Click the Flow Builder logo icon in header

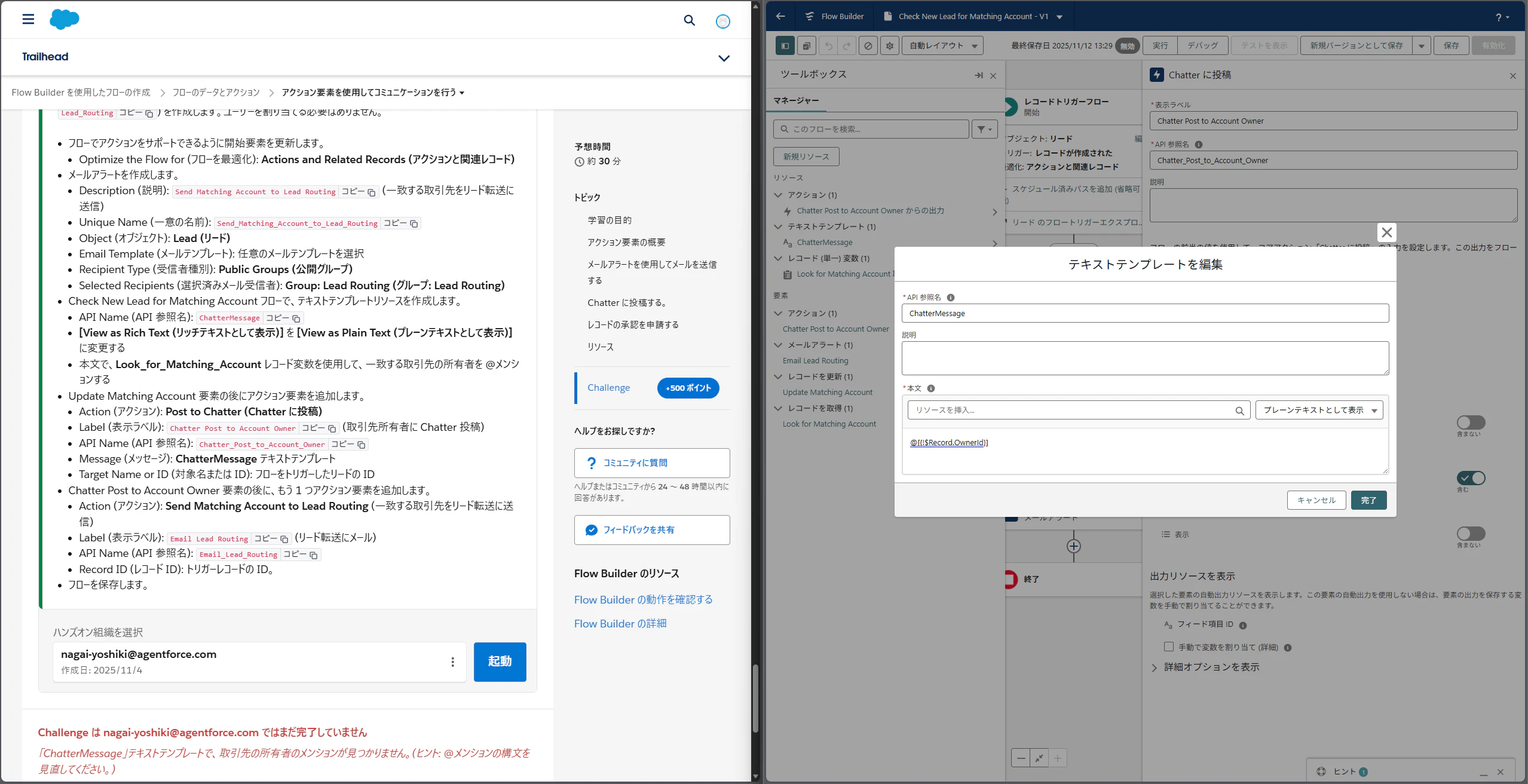click(x=810, y=16)
